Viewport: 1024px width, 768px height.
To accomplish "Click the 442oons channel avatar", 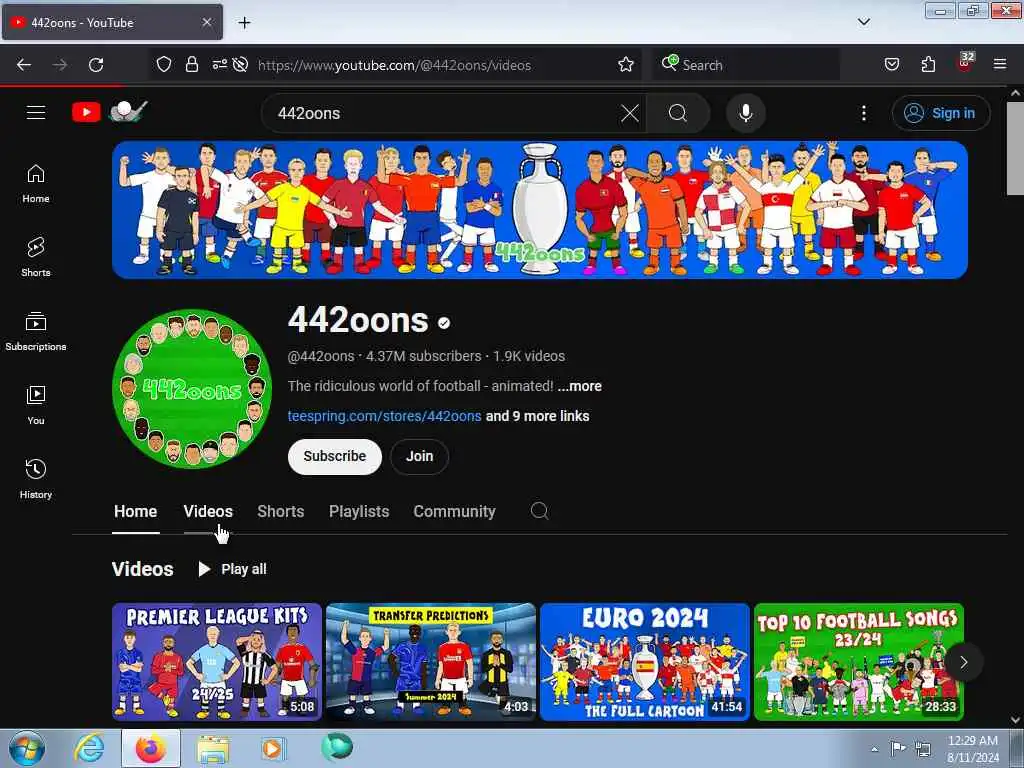I will tap(192, 389).
